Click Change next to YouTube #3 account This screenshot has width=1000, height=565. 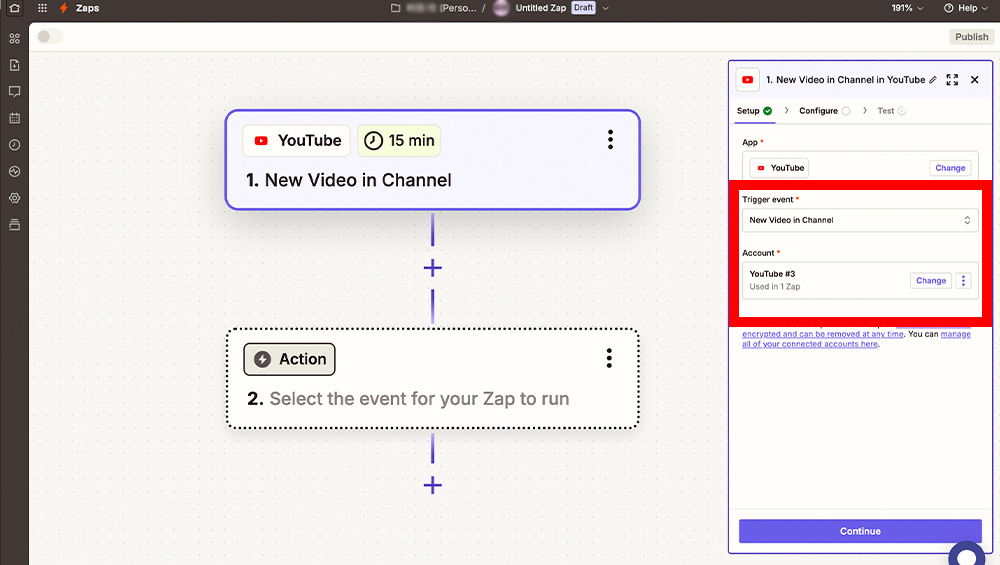tap(930, 281)
